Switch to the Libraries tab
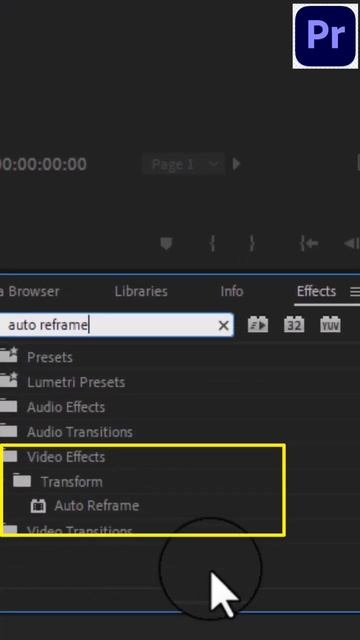 click(x=141, y=291)
